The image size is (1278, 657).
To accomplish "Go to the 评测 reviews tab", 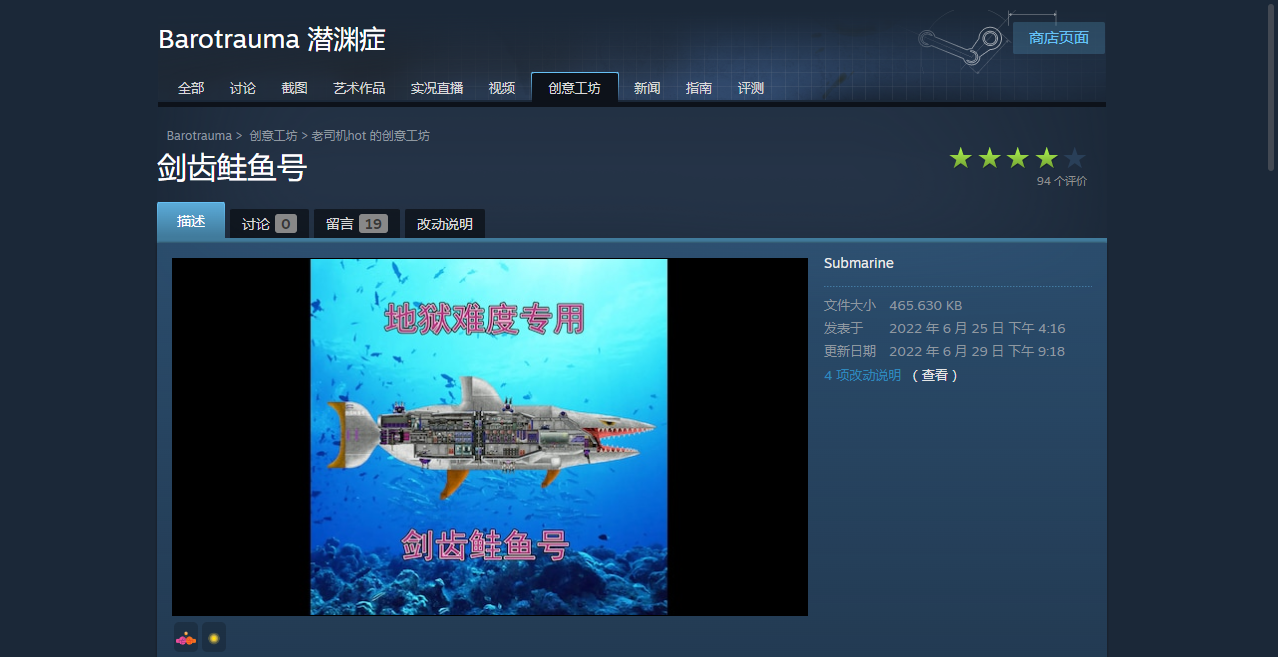I will click(x=751, y=88).
